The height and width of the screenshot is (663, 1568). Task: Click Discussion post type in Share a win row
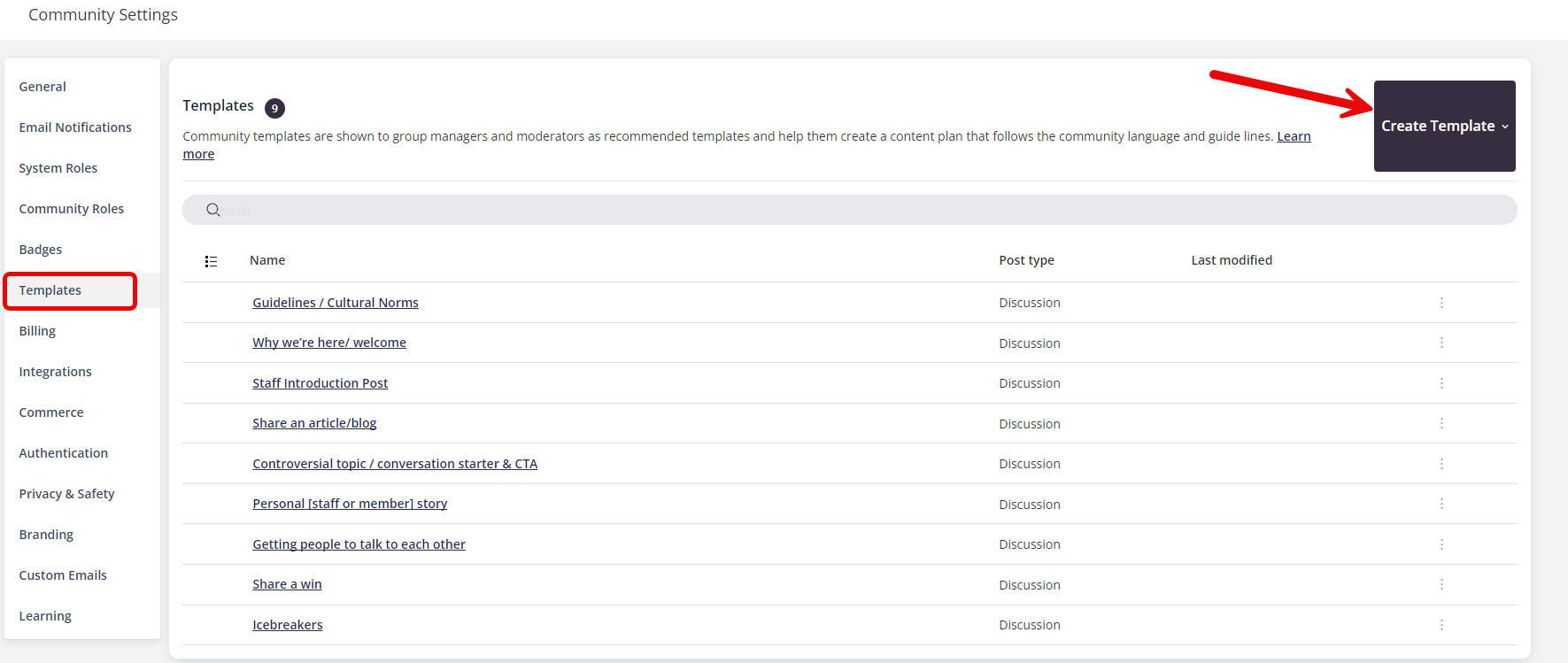click(1030, 585)
